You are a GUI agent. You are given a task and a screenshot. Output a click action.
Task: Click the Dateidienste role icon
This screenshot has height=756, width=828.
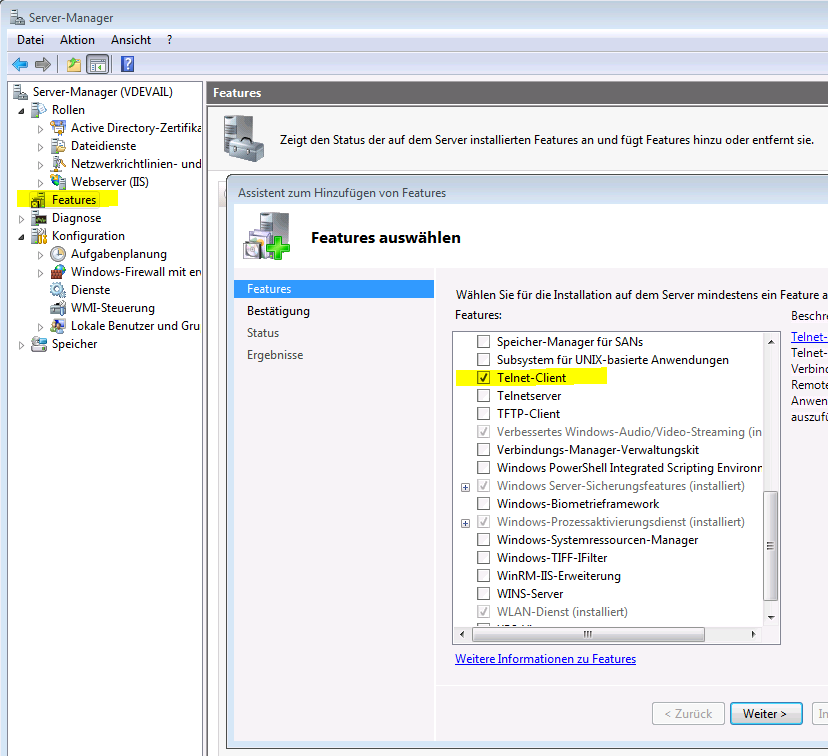(58, 146)
